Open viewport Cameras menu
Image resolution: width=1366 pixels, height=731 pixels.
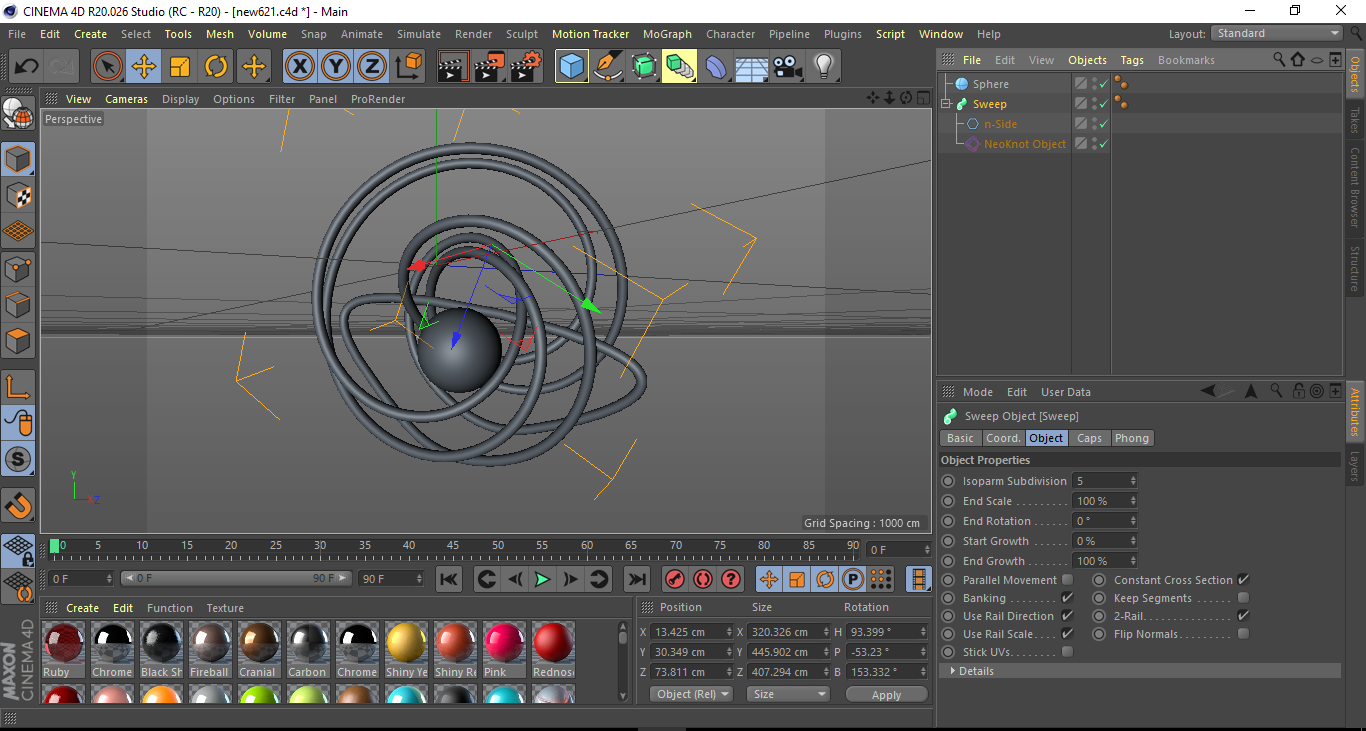pyautogui.click(x=126, y=99)
